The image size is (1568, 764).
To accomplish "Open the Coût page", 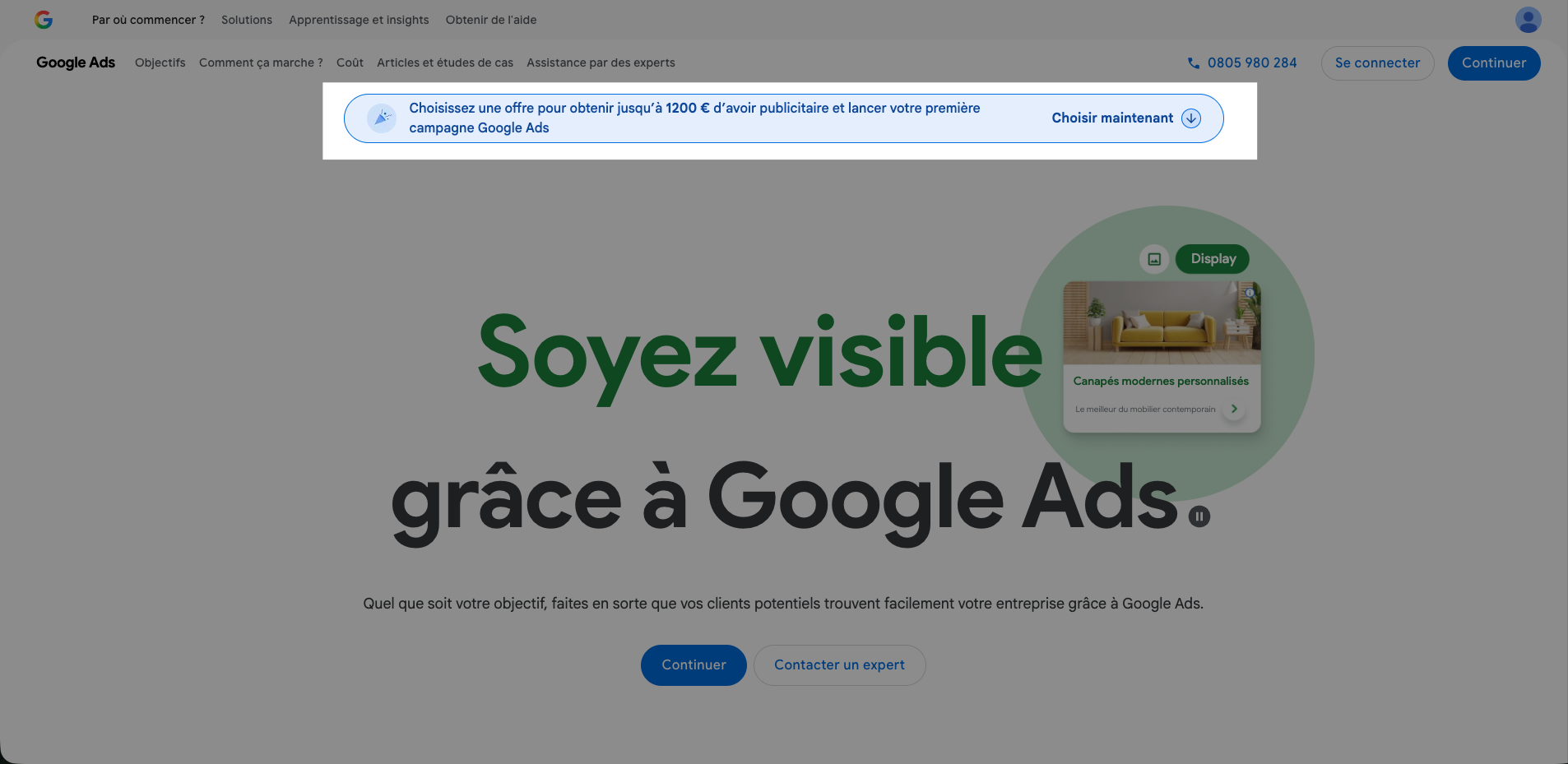I will (350, 63).
